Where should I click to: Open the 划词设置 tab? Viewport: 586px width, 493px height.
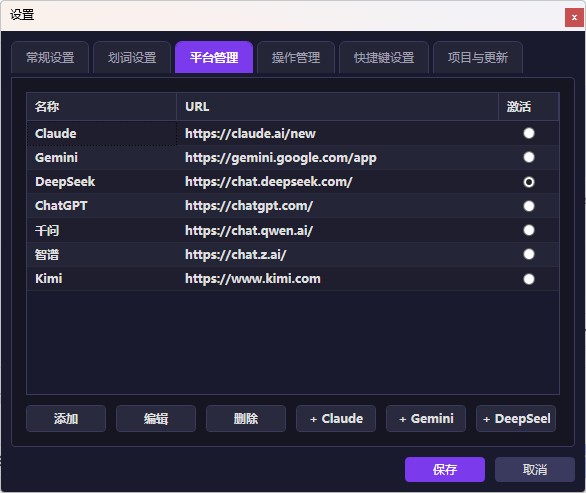click(x=132, y=57)
